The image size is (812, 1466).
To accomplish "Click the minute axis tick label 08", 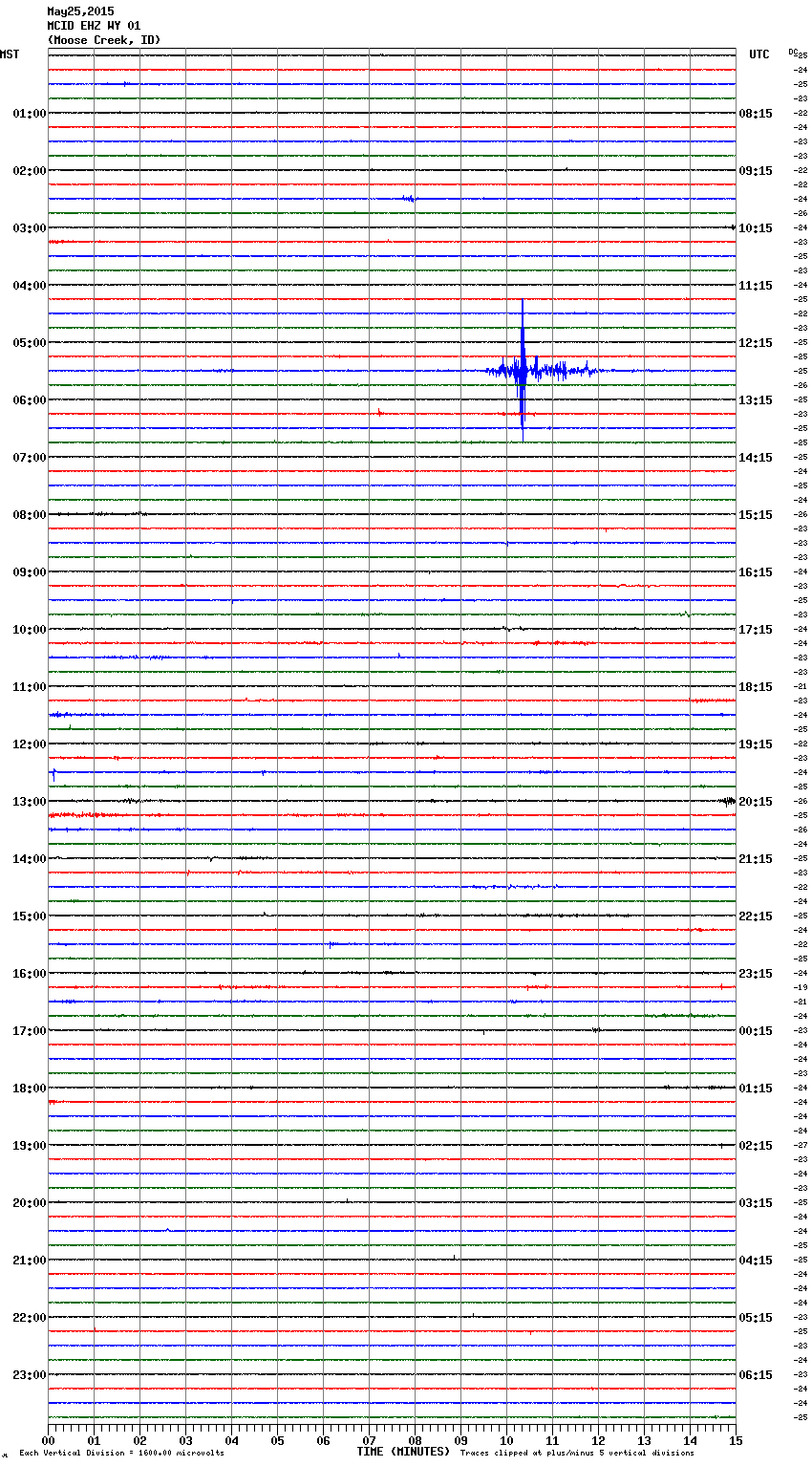I will coord(415,1440).
